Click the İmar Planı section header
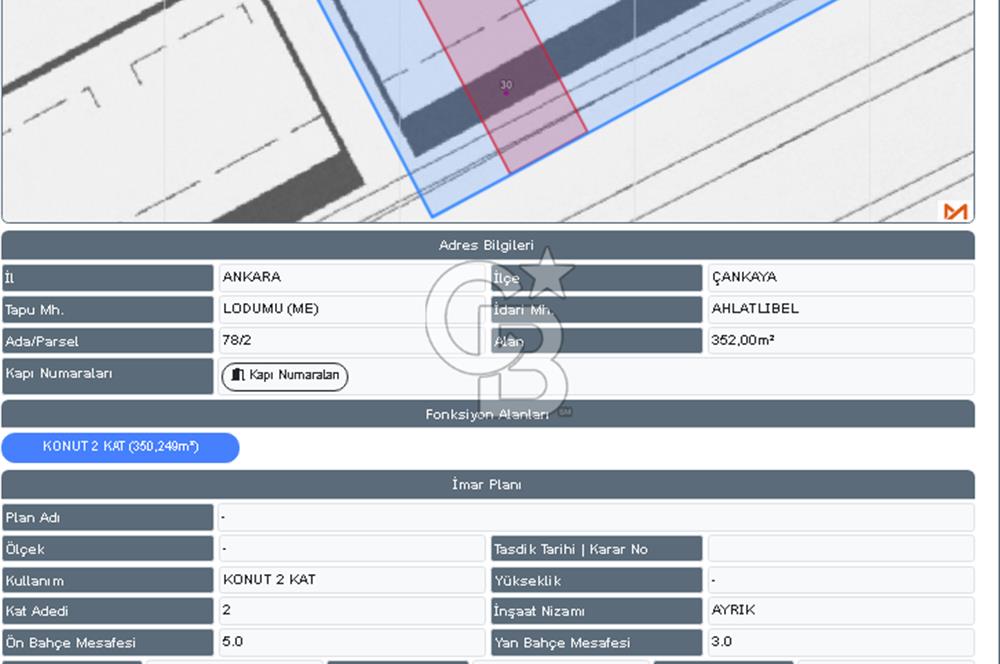 click(488, 485)
